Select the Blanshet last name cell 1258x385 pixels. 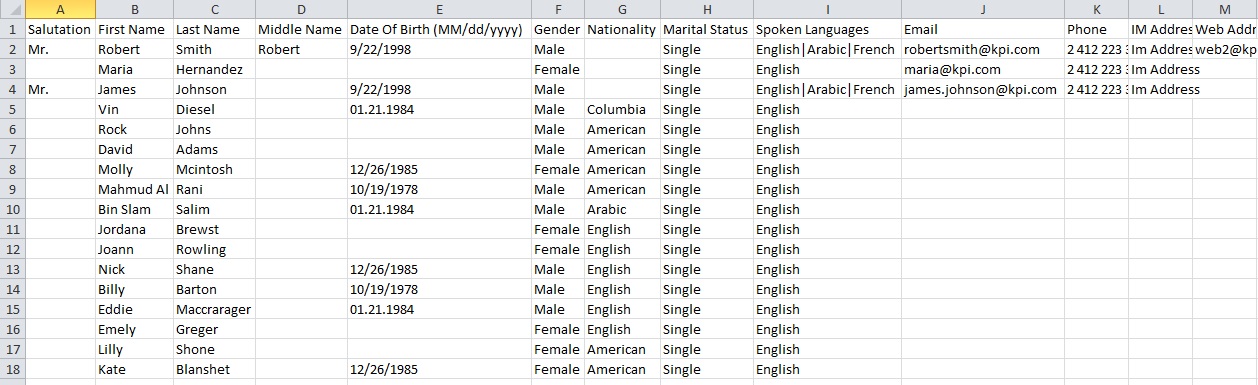214,369
